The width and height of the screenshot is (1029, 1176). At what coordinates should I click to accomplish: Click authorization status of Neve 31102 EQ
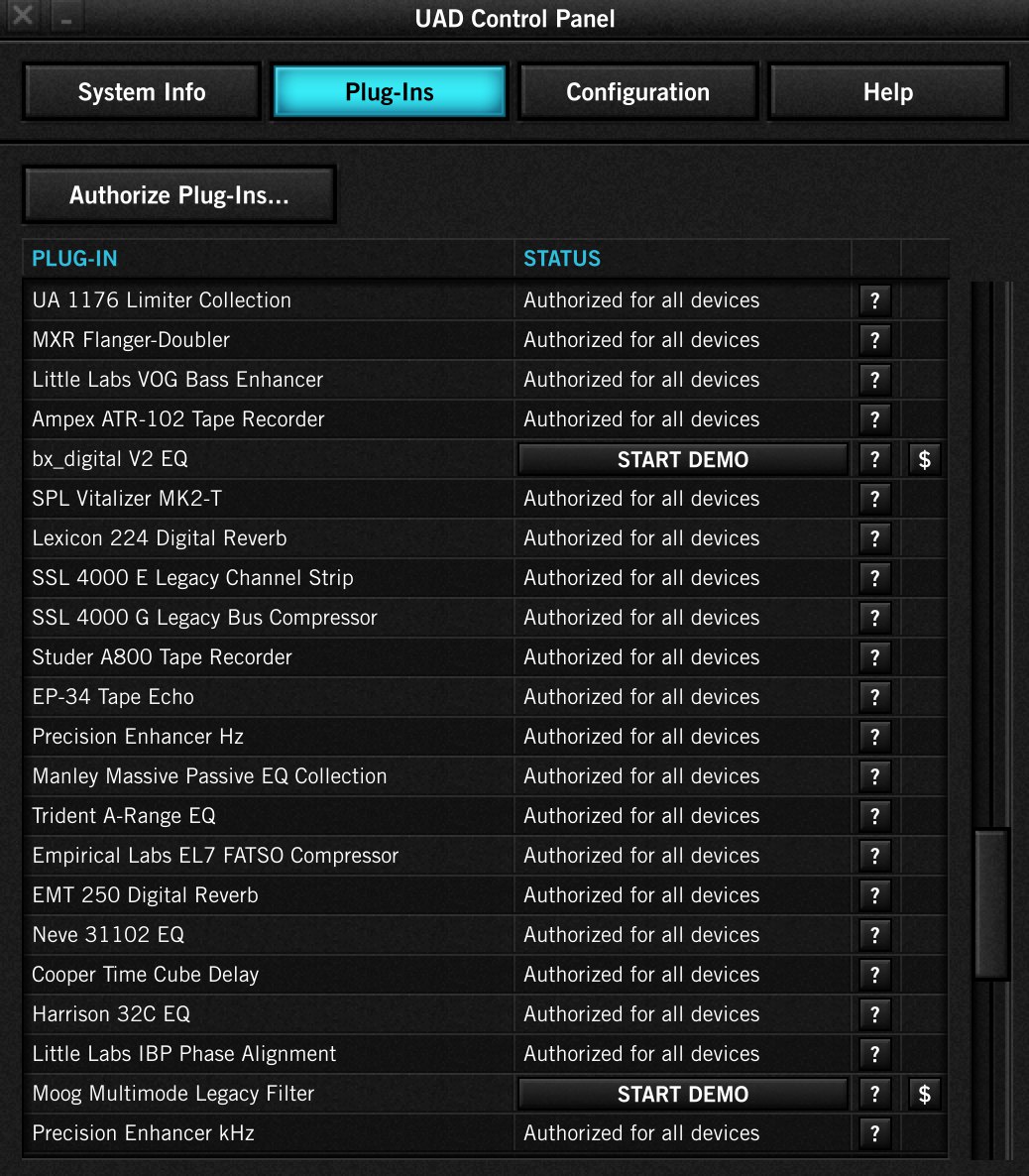(642, 935)
